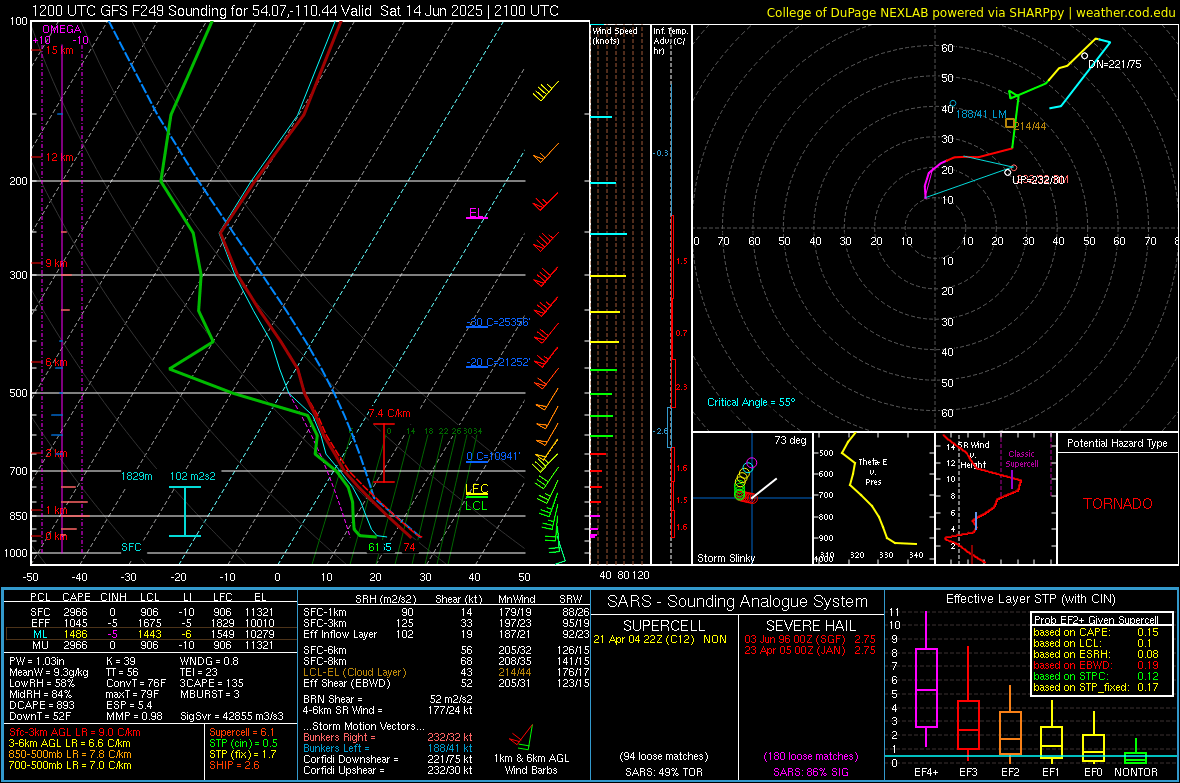
Task: Select the MU parcel row
Action: tap(151, 644)
